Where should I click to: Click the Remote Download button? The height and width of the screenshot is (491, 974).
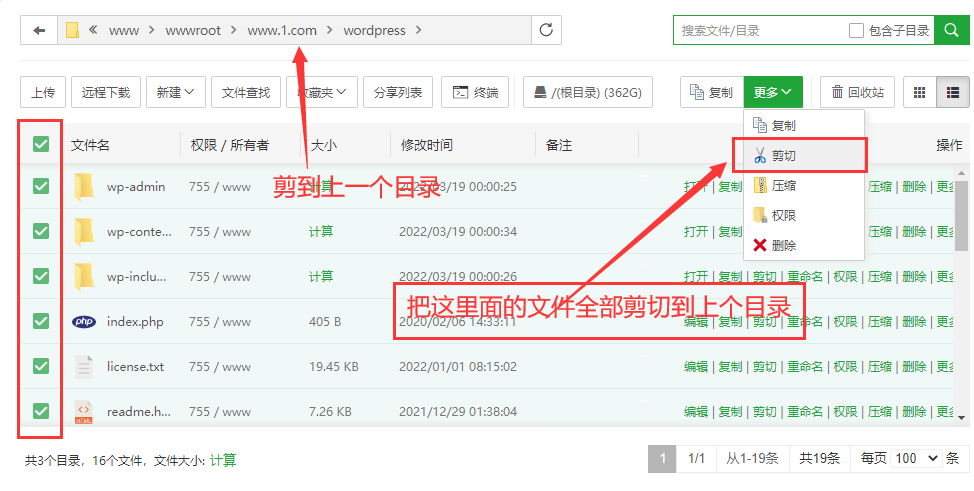click(106, 93)
